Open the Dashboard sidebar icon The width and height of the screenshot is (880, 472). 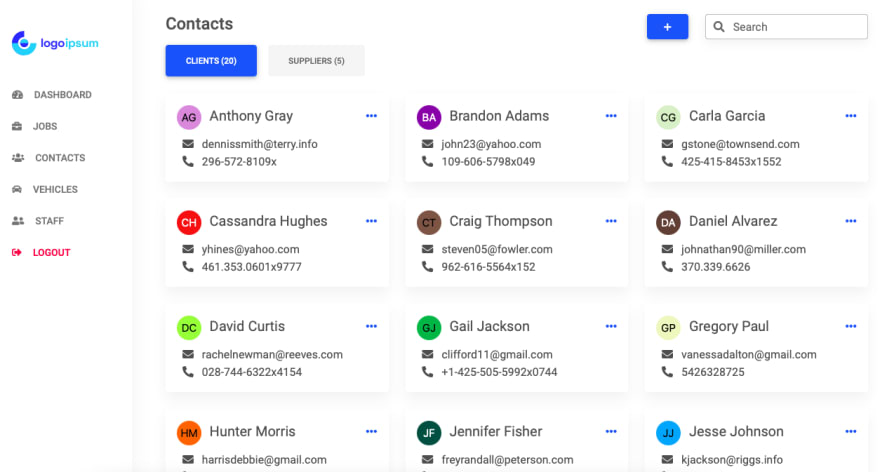[x=17, y=95]
